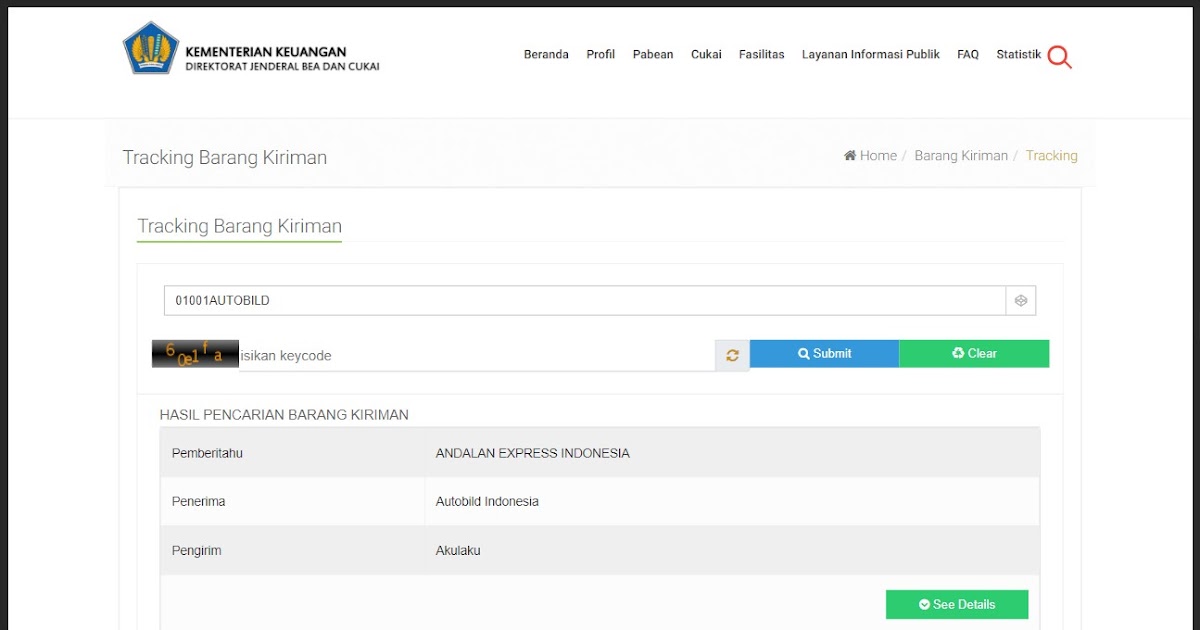The image size is (1200, 630).
Task: Click the gear icon beside the tracking input
Action: pos(1020,299)
